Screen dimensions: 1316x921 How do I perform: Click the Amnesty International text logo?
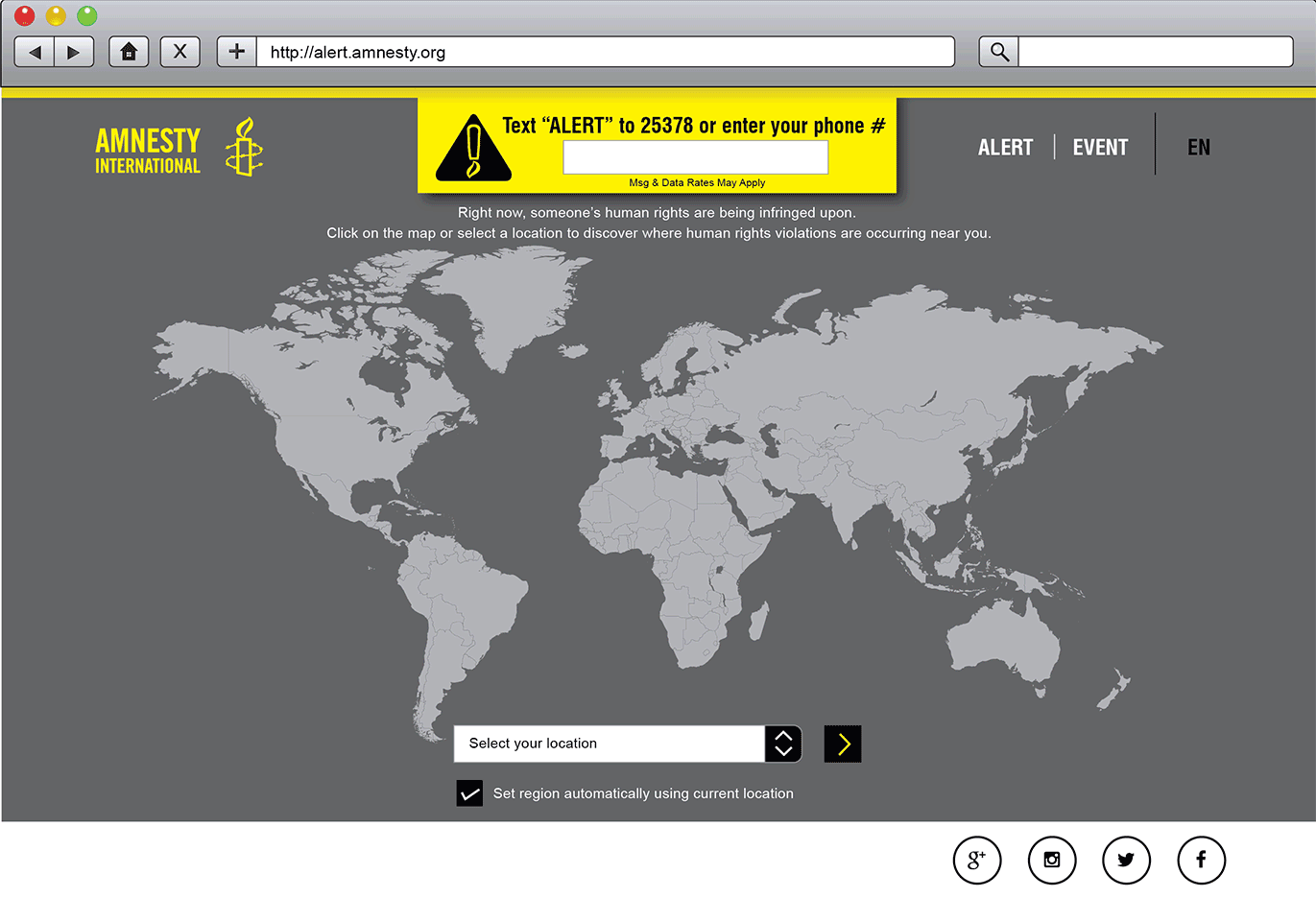148,146
